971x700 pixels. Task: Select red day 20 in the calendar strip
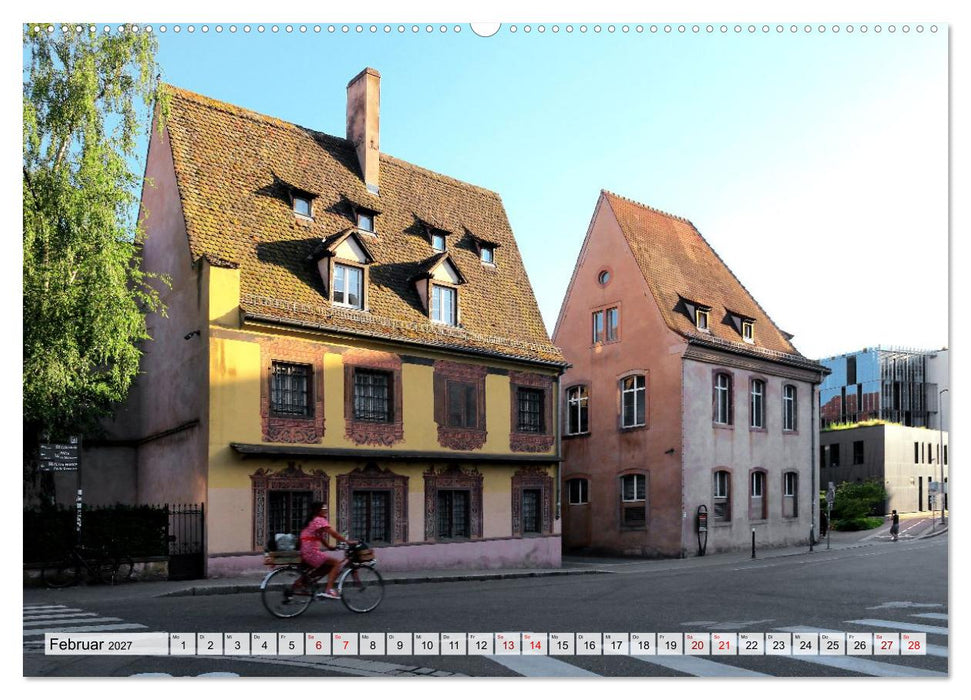697,644
